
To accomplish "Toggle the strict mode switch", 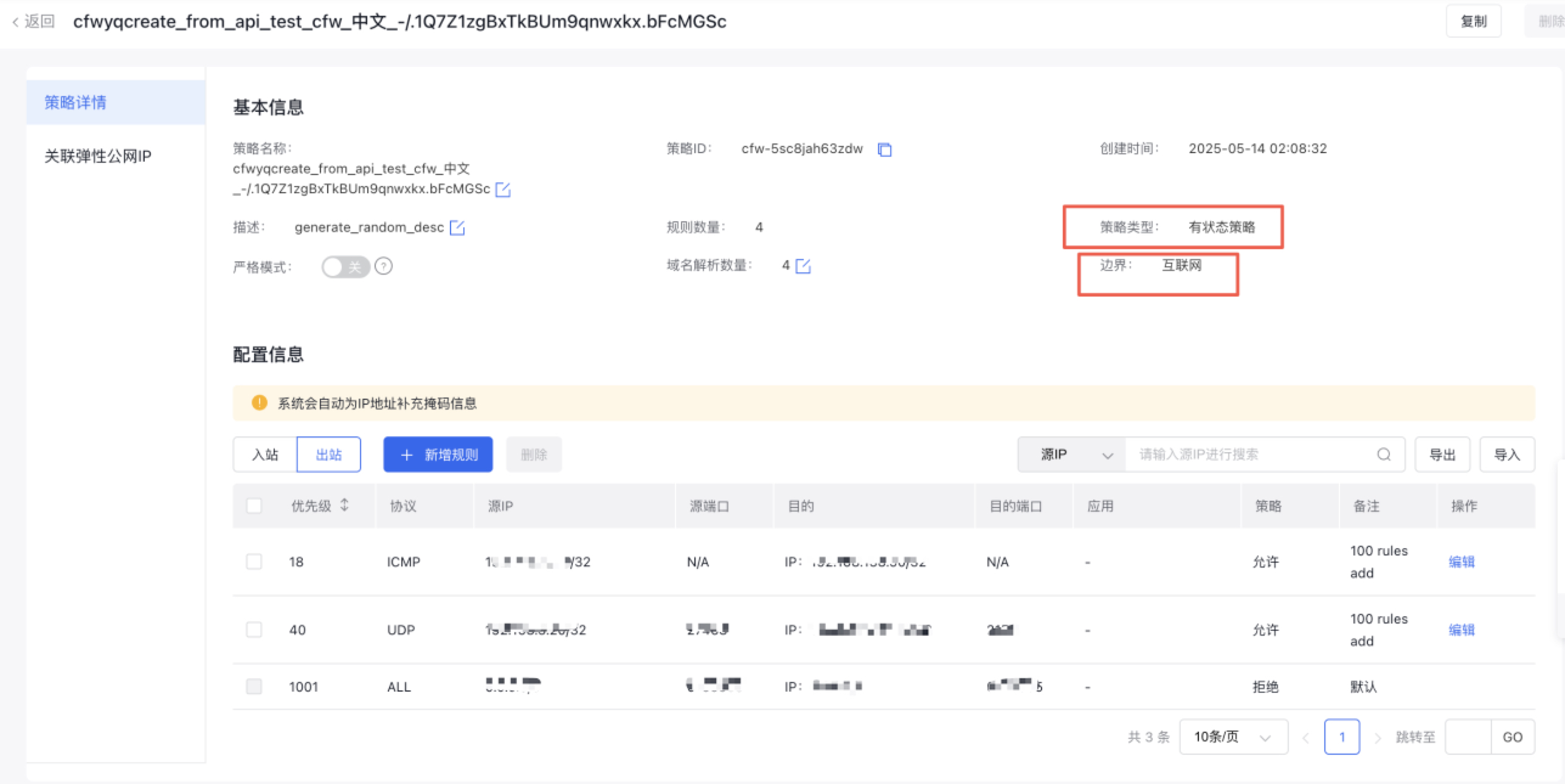I will (x=345, y=267).
